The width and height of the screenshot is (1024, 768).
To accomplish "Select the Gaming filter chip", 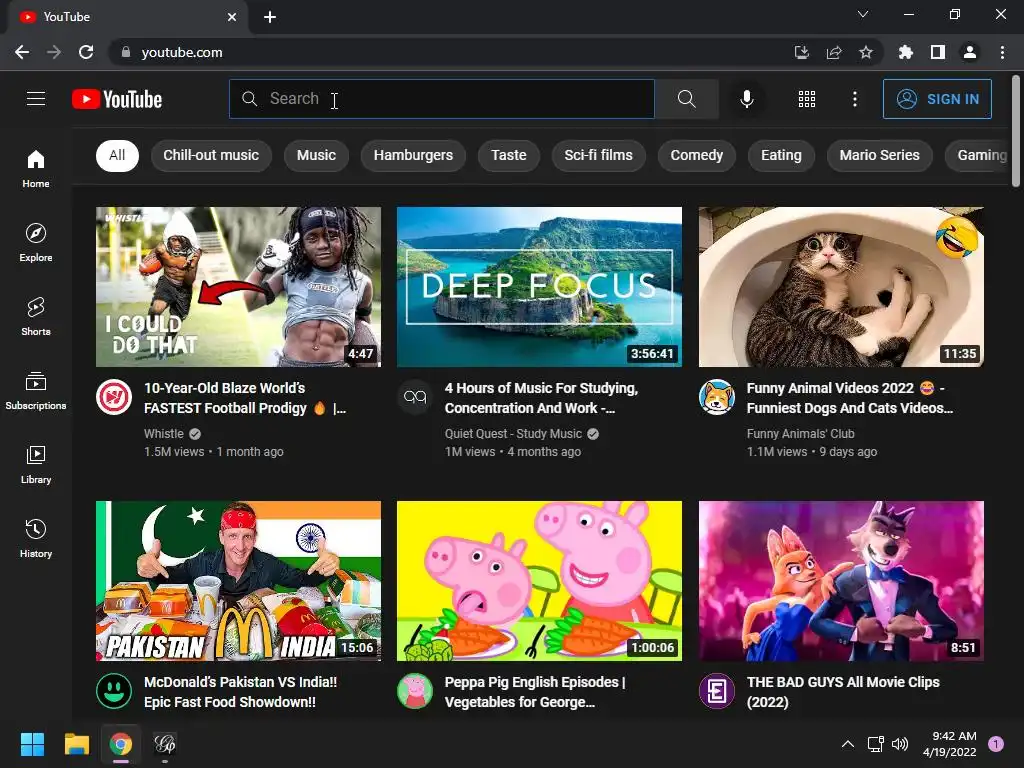I will point(980,155).
